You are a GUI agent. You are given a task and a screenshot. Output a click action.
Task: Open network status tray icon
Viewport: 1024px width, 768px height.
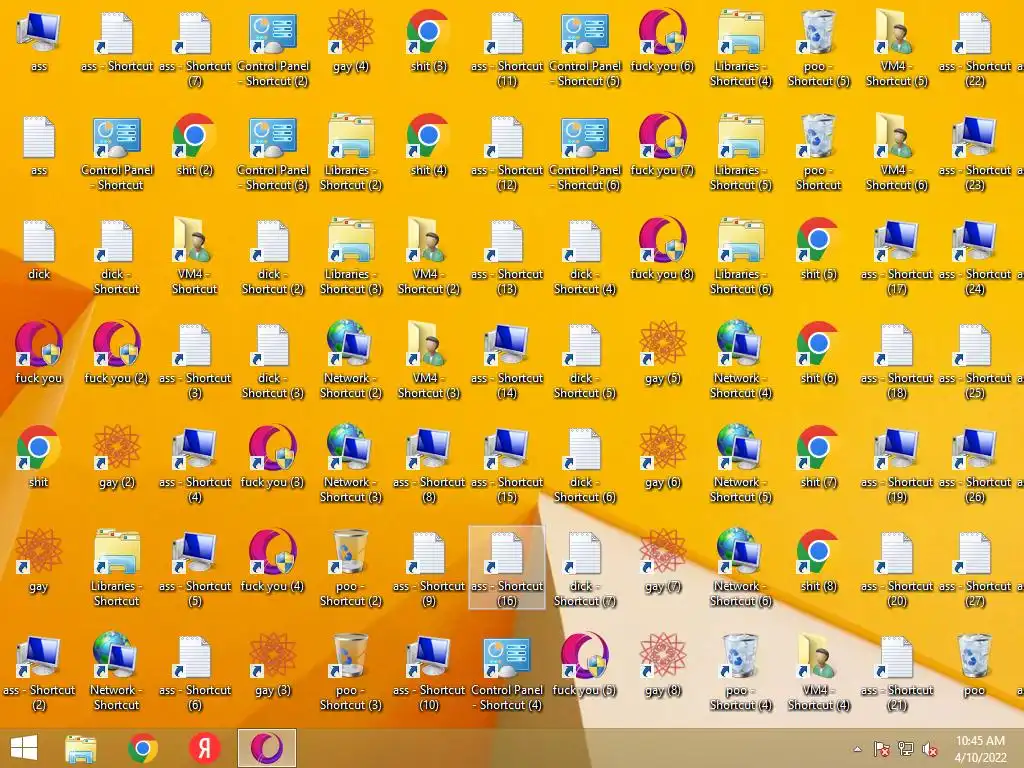(906, 749)
